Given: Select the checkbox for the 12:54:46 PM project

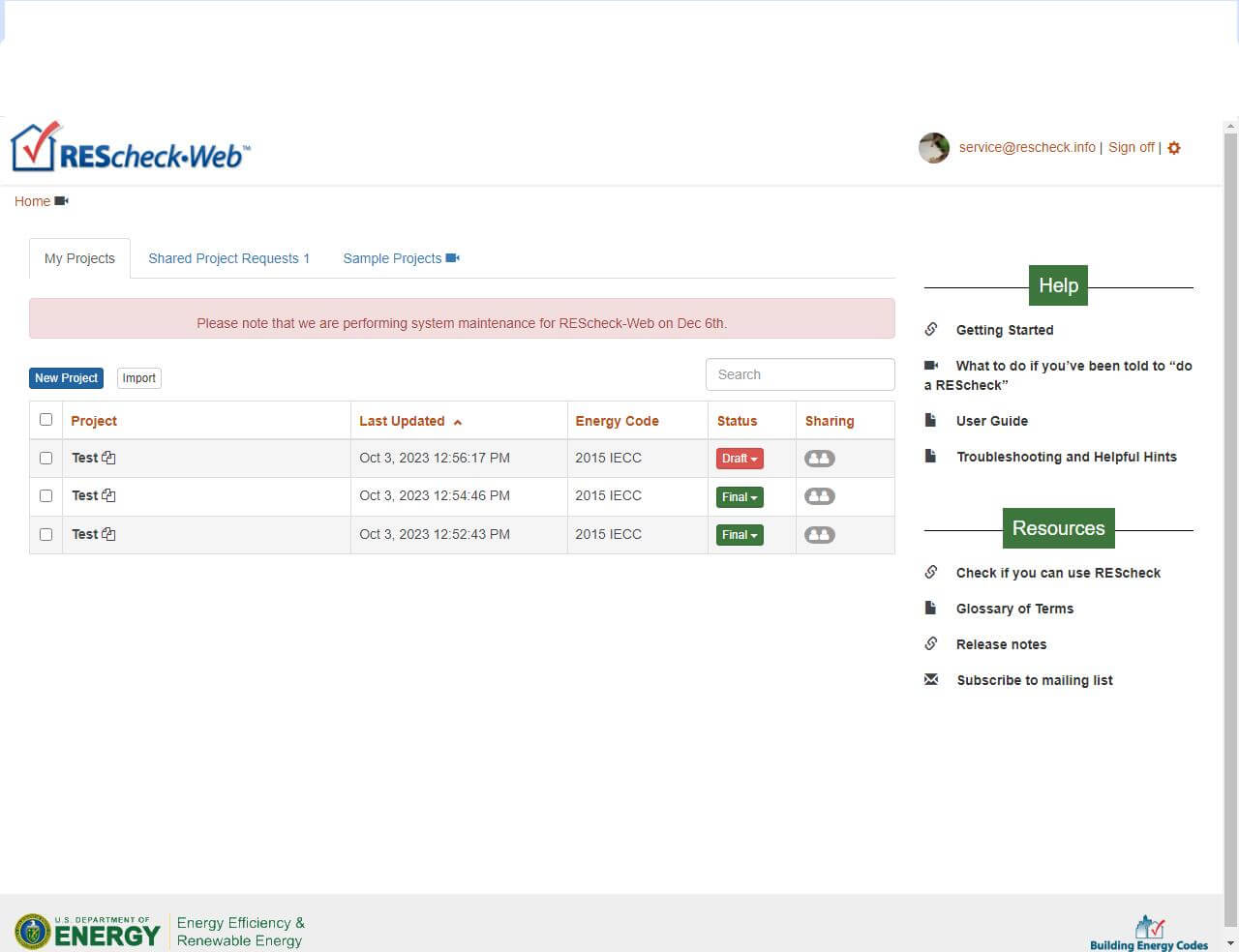Looking at the screenshot, I should [45, 495].
